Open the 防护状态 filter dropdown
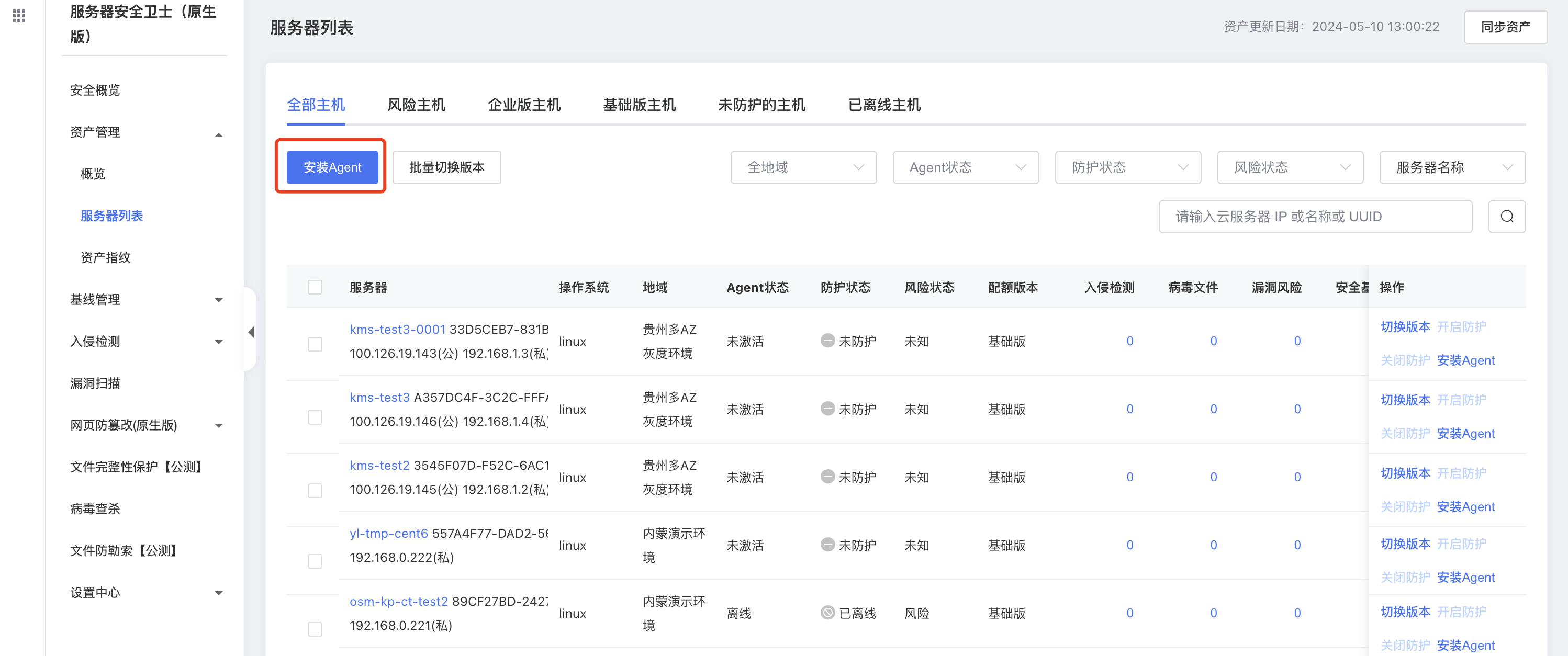The width and height of the screenshot is (1568, 656). click(x=1127, y=167)
